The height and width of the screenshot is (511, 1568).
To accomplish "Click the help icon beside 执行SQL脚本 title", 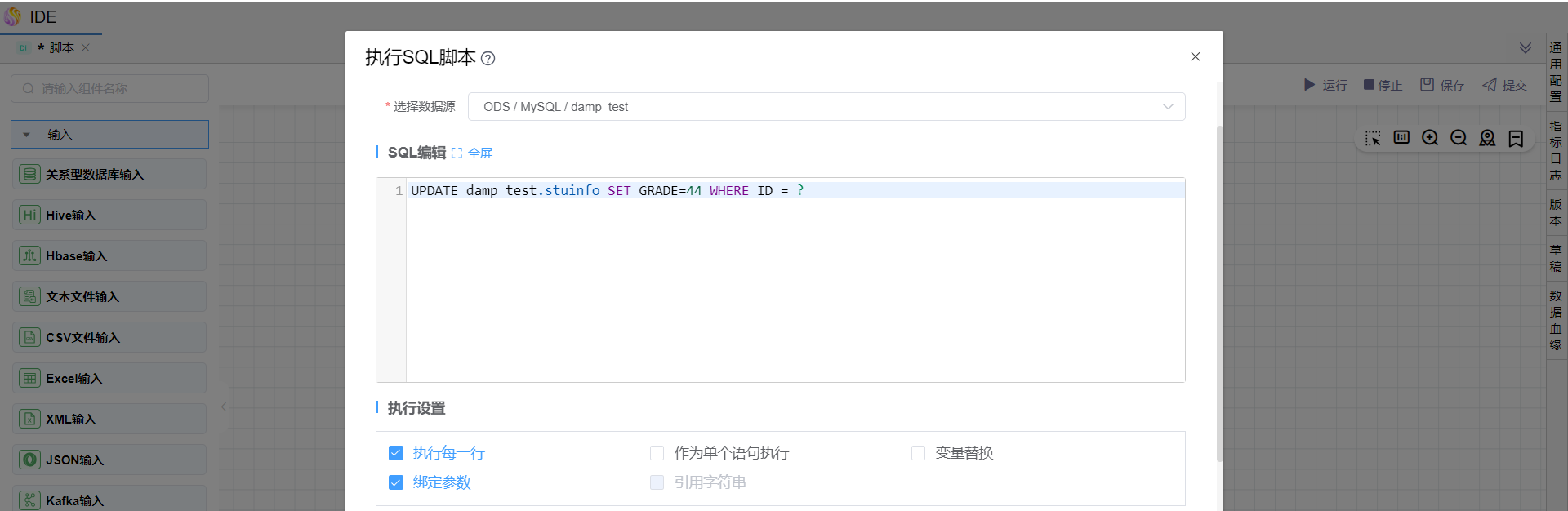I will (488, 59).
